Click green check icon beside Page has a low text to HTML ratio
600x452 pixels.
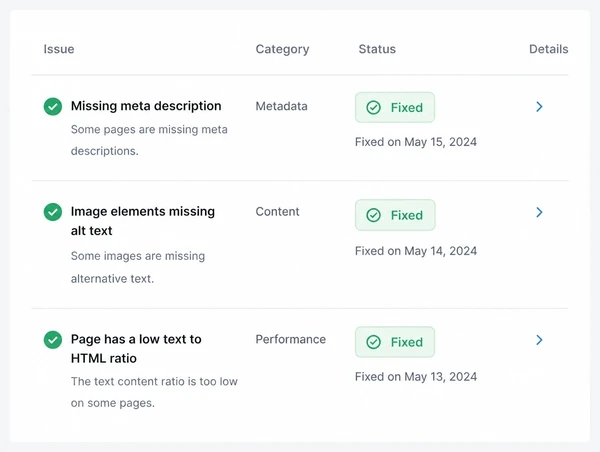[53, 340]
